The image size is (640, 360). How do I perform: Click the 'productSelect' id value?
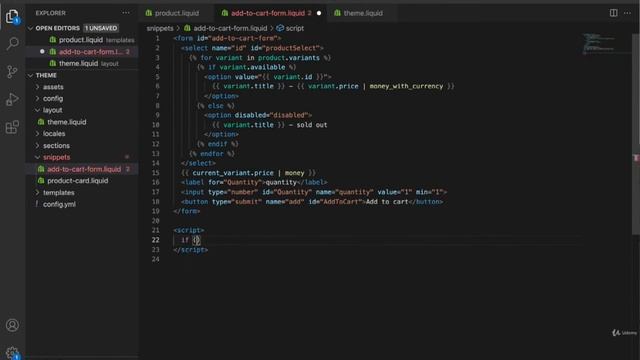pos(292,48)
